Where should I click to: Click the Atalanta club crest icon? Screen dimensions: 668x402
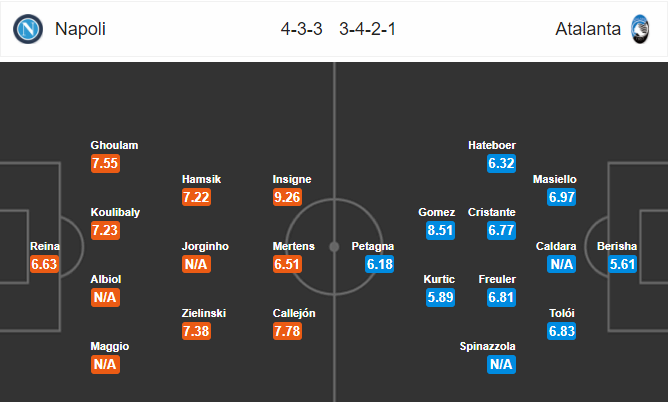pos(640,29)
